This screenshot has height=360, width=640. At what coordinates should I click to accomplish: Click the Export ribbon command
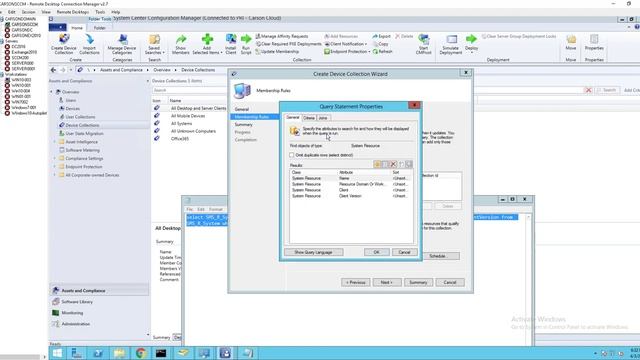[x=381, y=36]
